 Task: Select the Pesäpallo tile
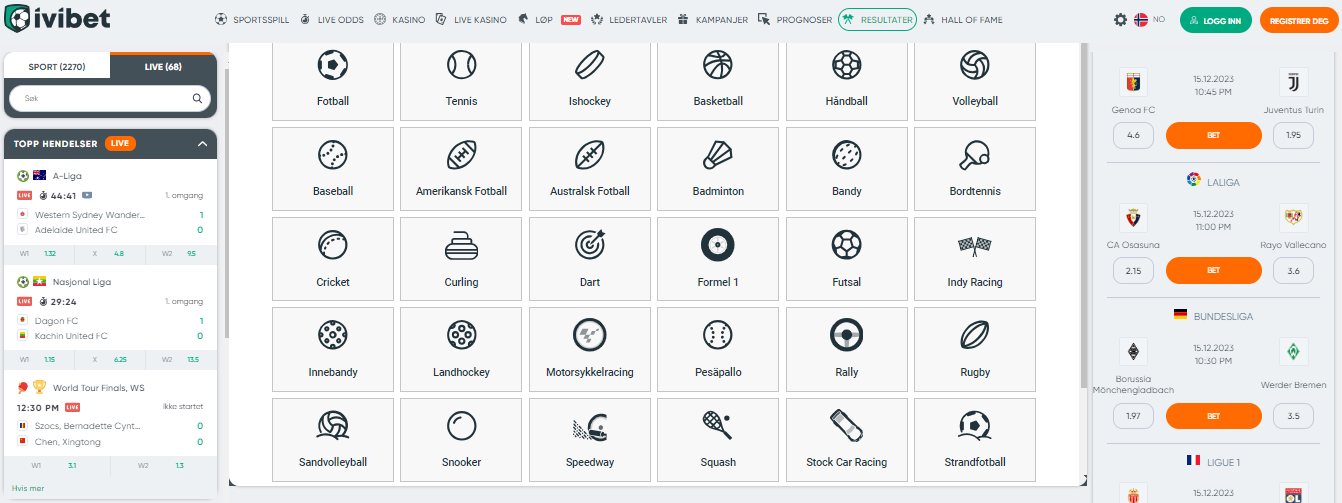click(x=718, y=350)
